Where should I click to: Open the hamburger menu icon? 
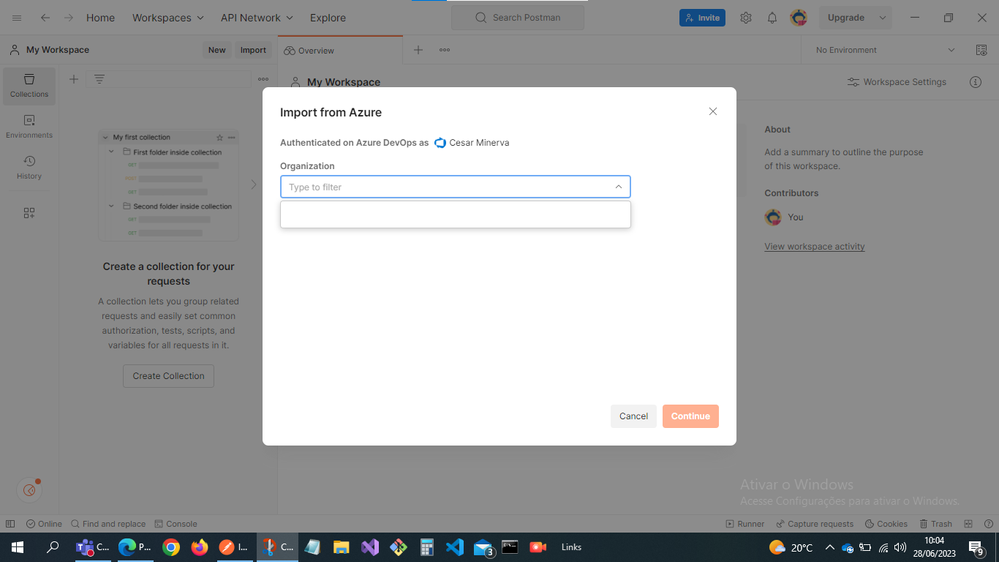tap(17, 18)
